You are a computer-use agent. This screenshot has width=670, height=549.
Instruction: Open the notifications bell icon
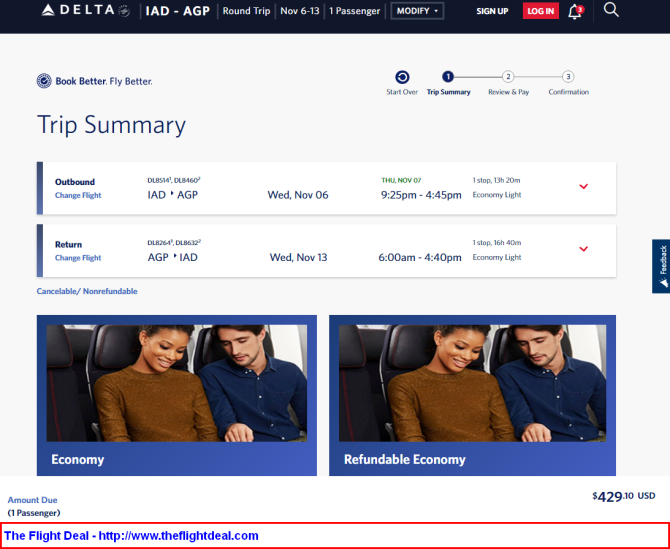click(575, 12)
